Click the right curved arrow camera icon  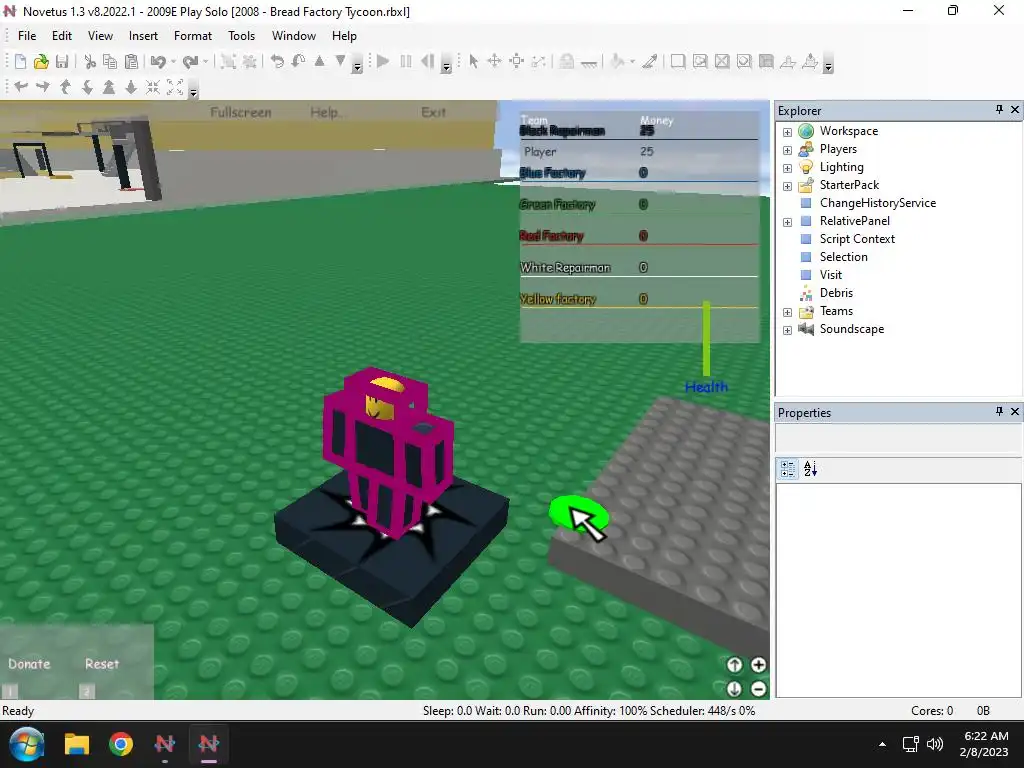coord(42,87)
